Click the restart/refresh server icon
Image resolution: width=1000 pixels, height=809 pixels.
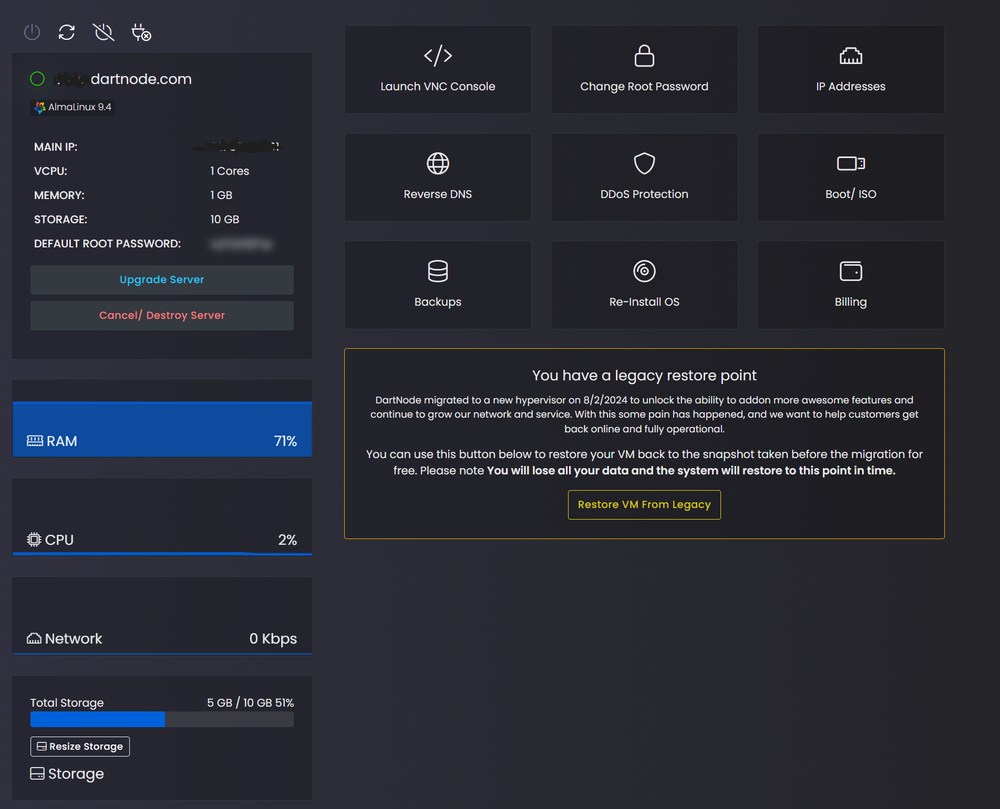coord(67,32)
